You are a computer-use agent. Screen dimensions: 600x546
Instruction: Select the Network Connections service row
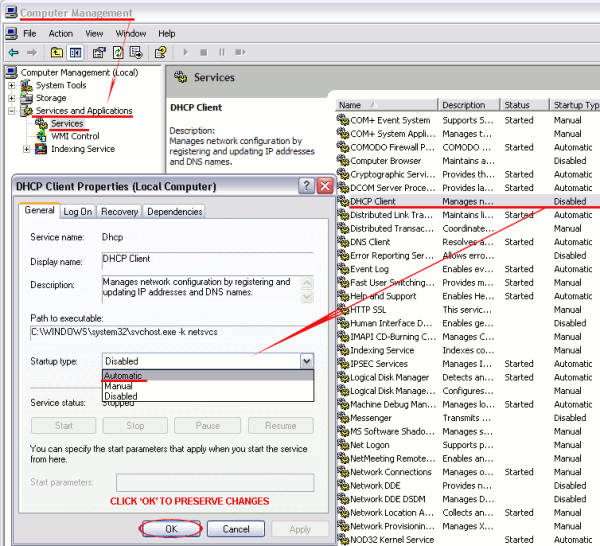pos(468,472)
